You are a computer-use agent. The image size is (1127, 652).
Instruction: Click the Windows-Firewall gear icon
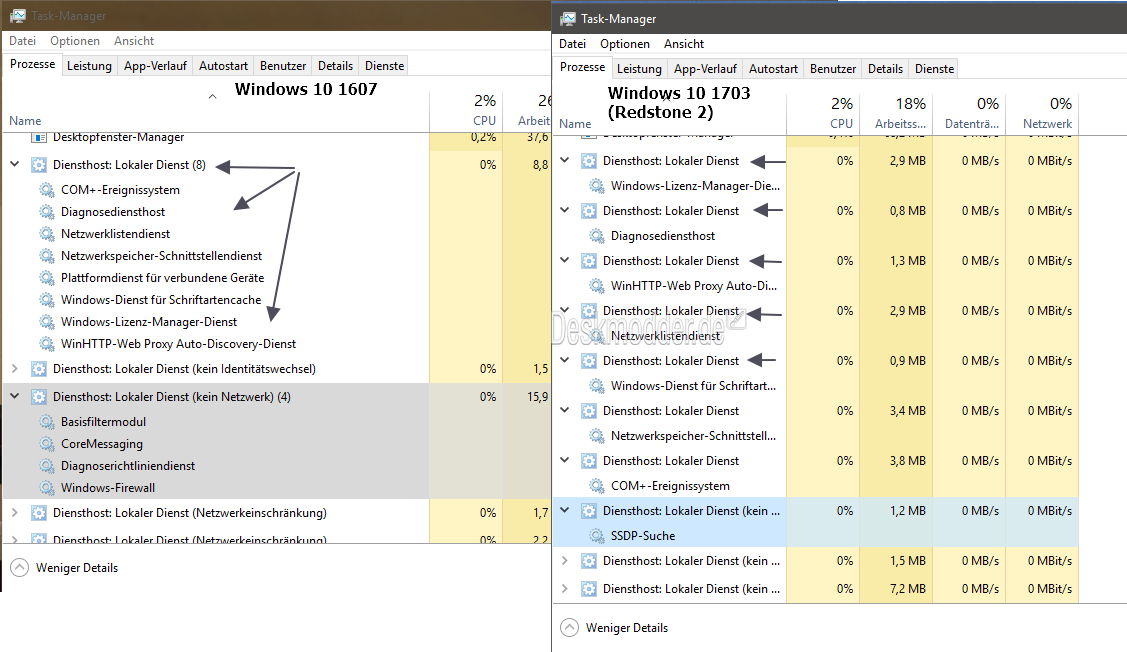coord(47,487)
